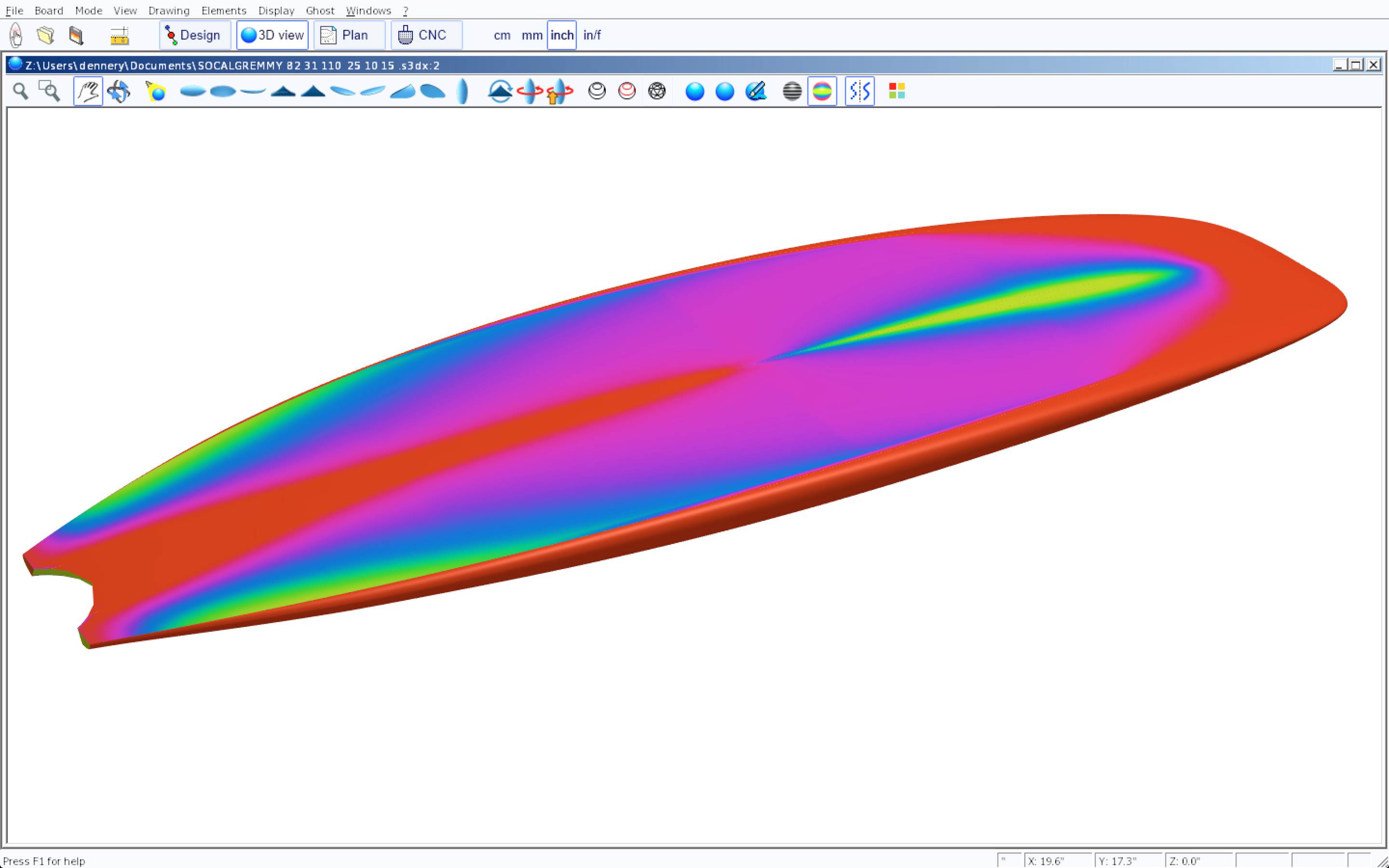Switch to Design mode

(x=194, y=35)
